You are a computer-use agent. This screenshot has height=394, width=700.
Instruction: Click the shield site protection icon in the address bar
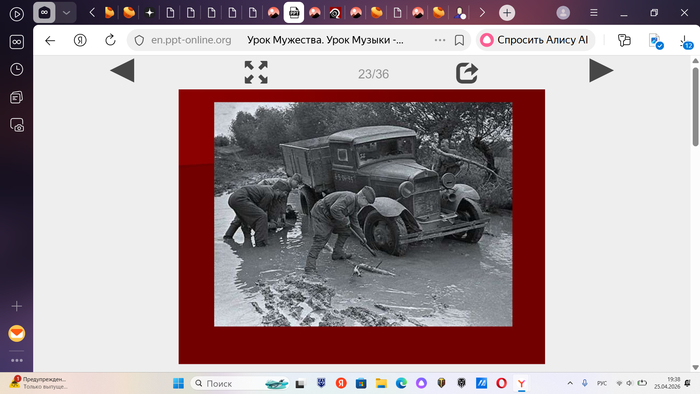point(139,40)
